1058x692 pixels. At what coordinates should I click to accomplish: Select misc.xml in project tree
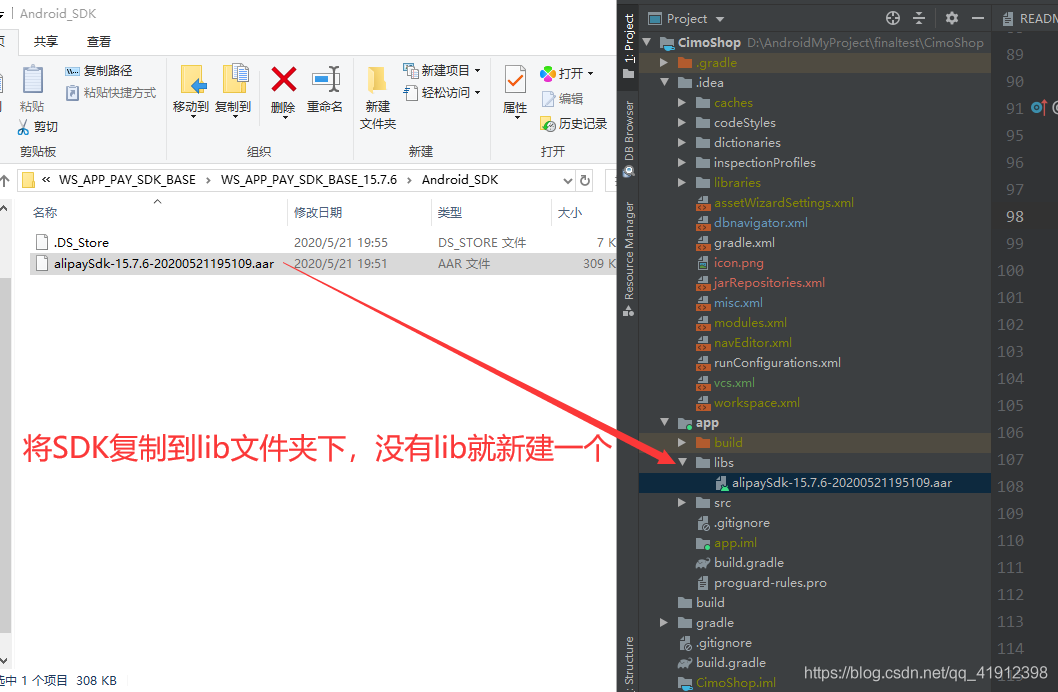(x=738, y=303)
